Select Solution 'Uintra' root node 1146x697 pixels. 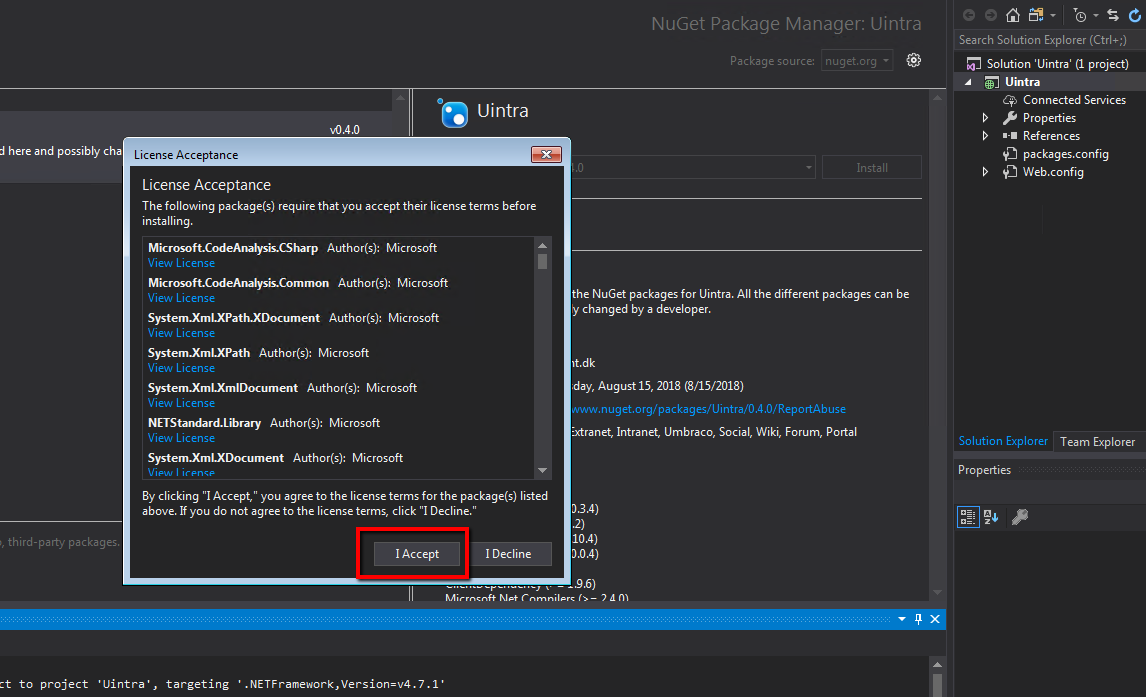tap(1057, 64)
